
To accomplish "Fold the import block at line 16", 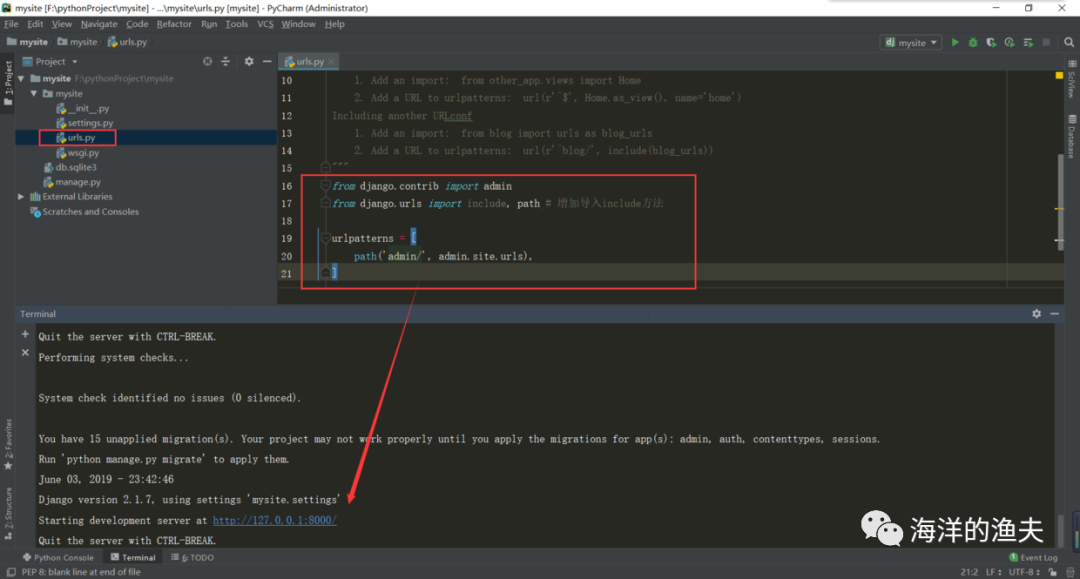I will point(325,186).
